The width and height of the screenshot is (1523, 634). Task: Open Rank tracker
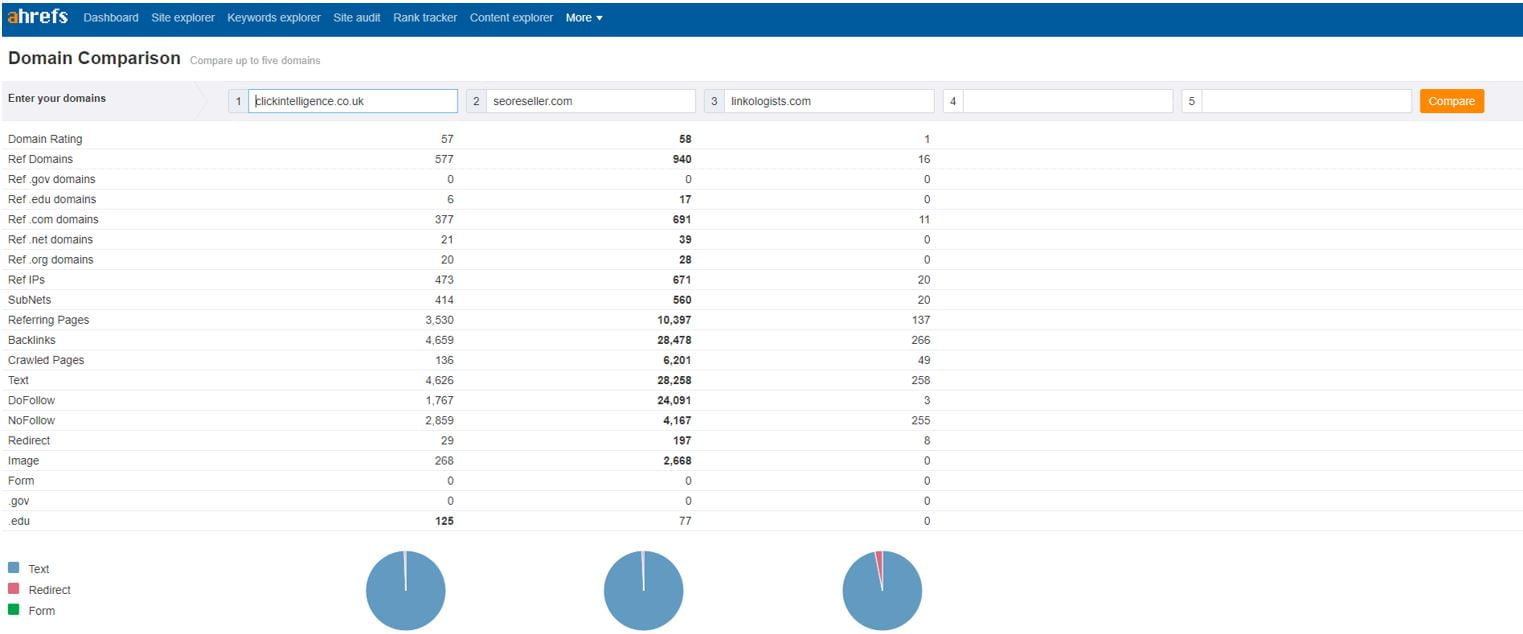(x=425, y=18)
